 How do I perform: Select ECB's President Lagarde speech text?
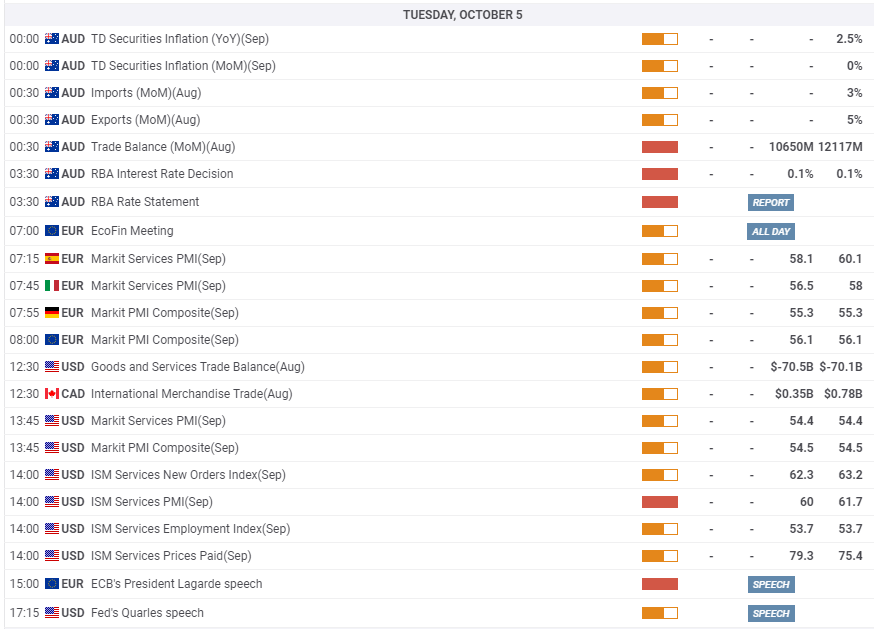[x=177, y=584]
